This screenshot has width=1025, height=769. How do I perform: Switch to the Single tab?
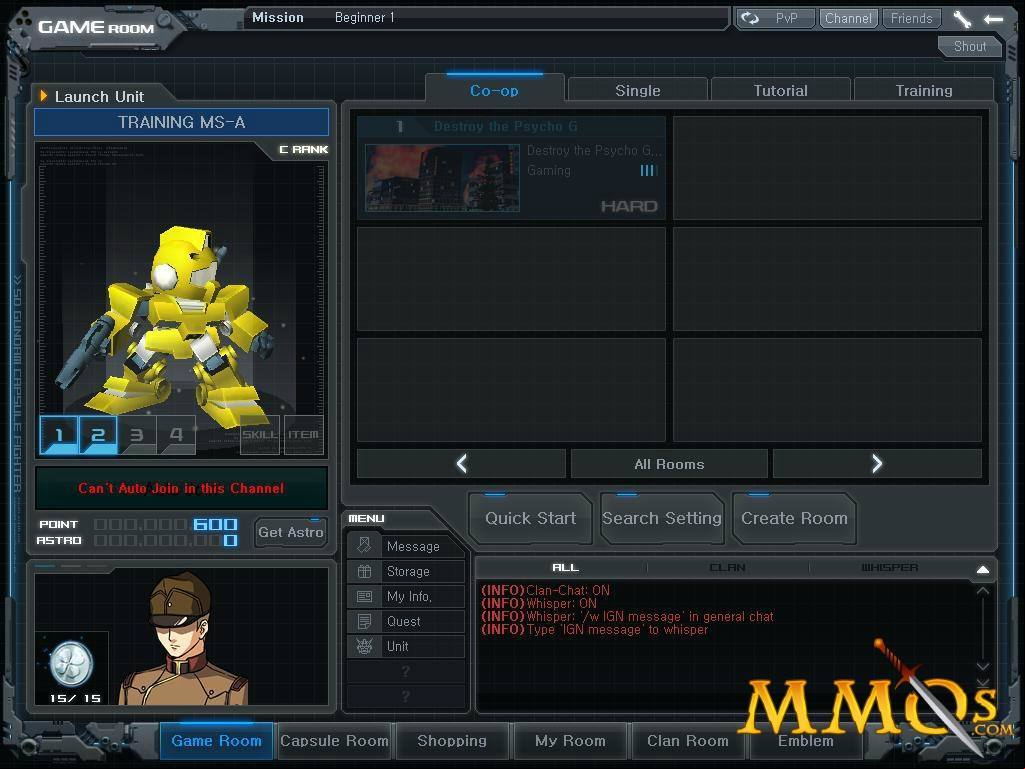pos(637,90)
